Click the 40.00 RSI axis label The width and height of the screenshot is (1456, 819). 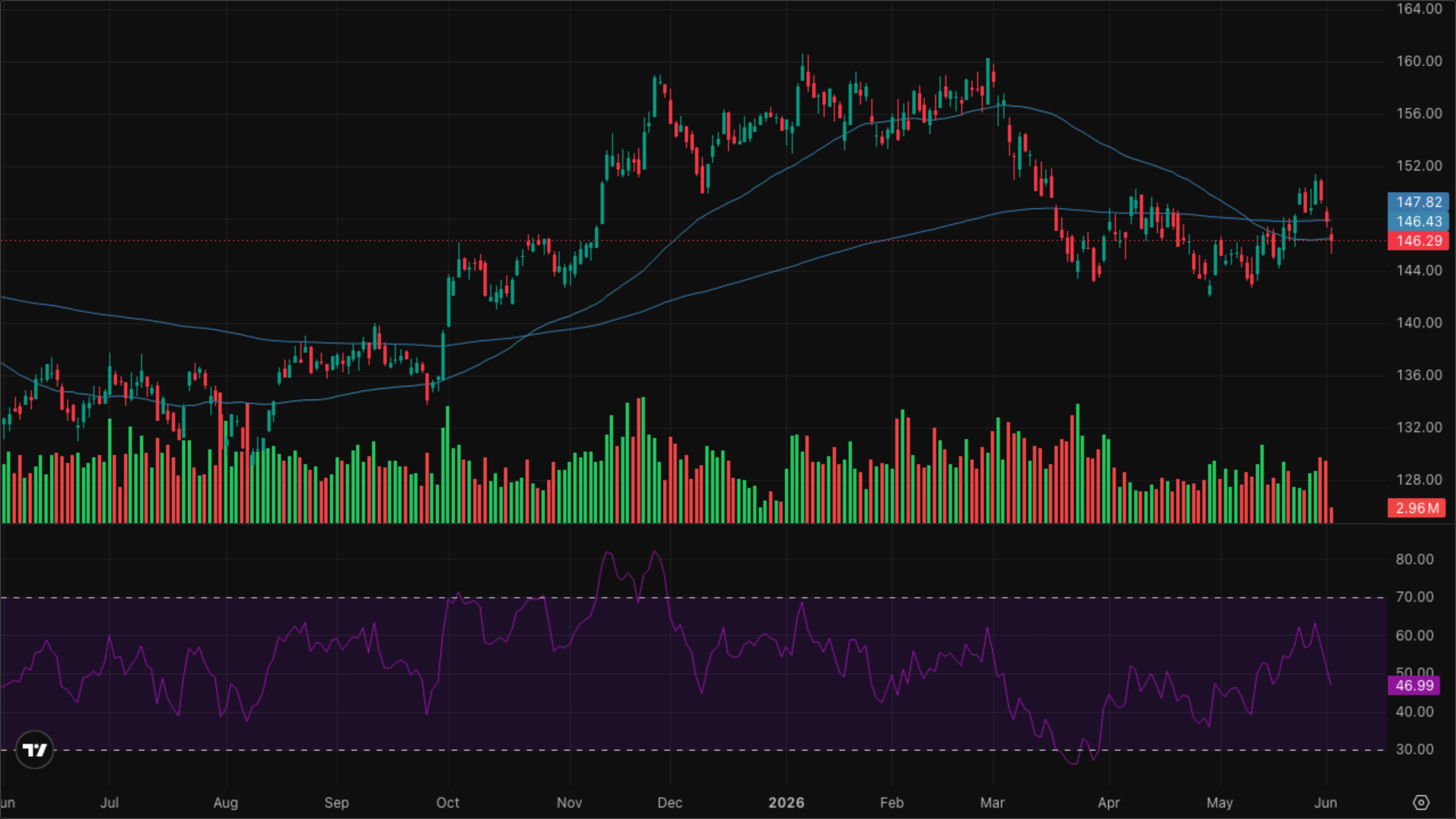1414,712
